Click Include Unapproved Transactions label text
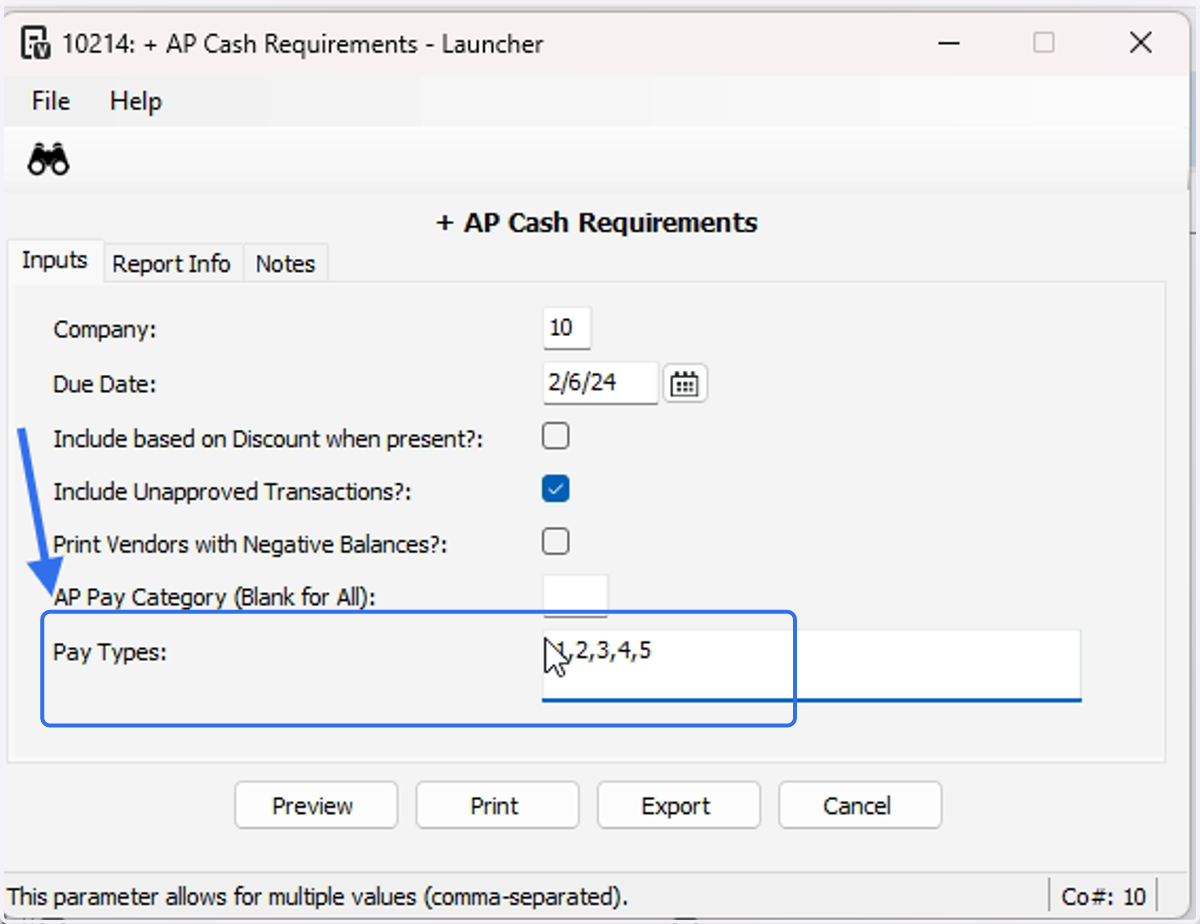The height and width of the screenshot is (924, 1200). (x=232, y=492)
